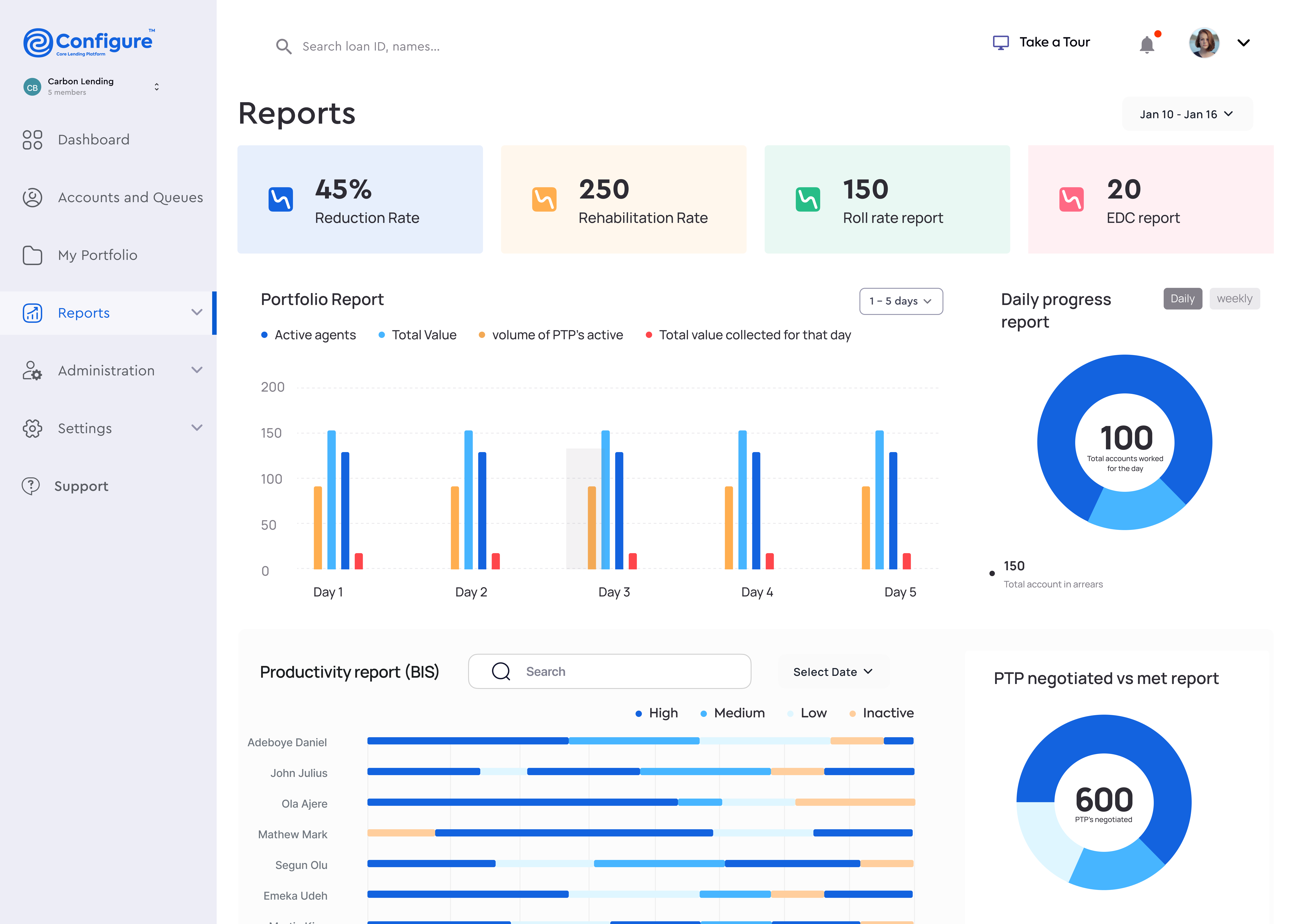Open the profile dropdown arrow
The image size is (1300, 924).
[x=1244, y=43]
